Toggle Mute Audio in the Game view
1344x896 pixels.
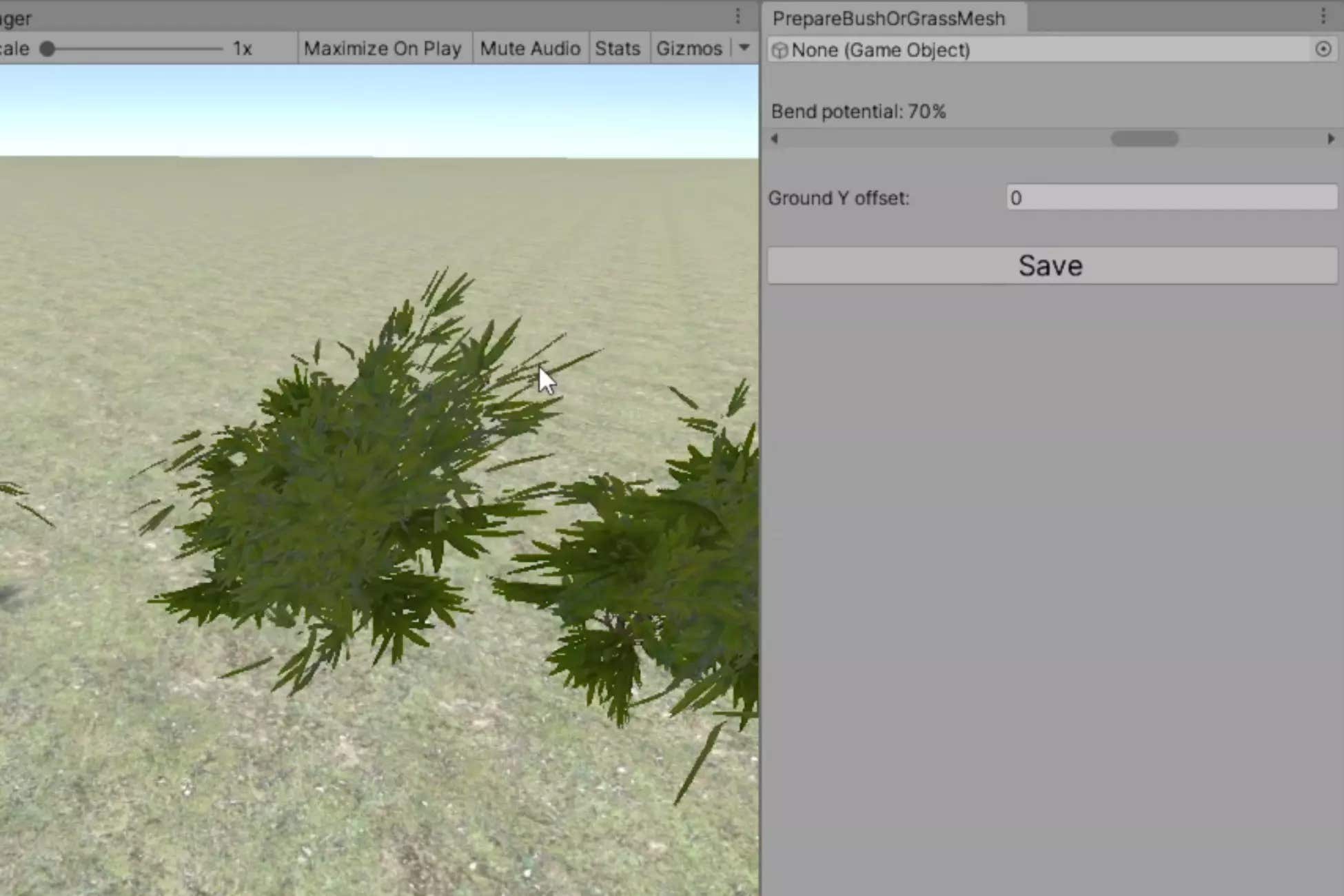point(530,48)
